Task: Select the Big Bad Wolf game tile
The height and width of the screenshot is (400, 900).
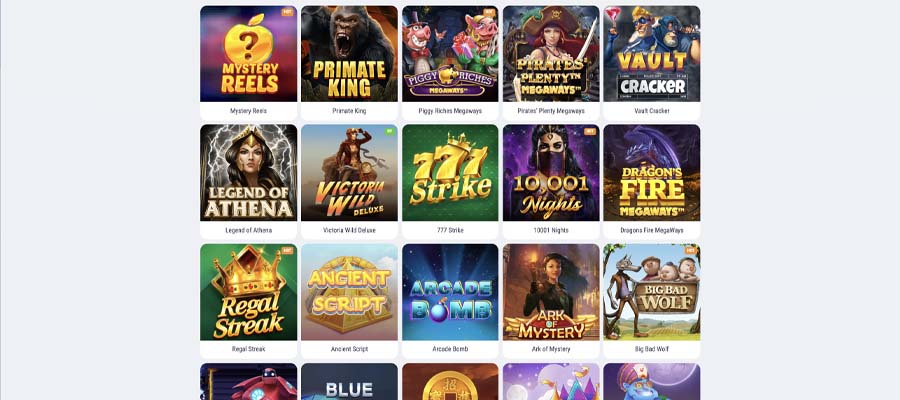Action: tap(651, 292)
